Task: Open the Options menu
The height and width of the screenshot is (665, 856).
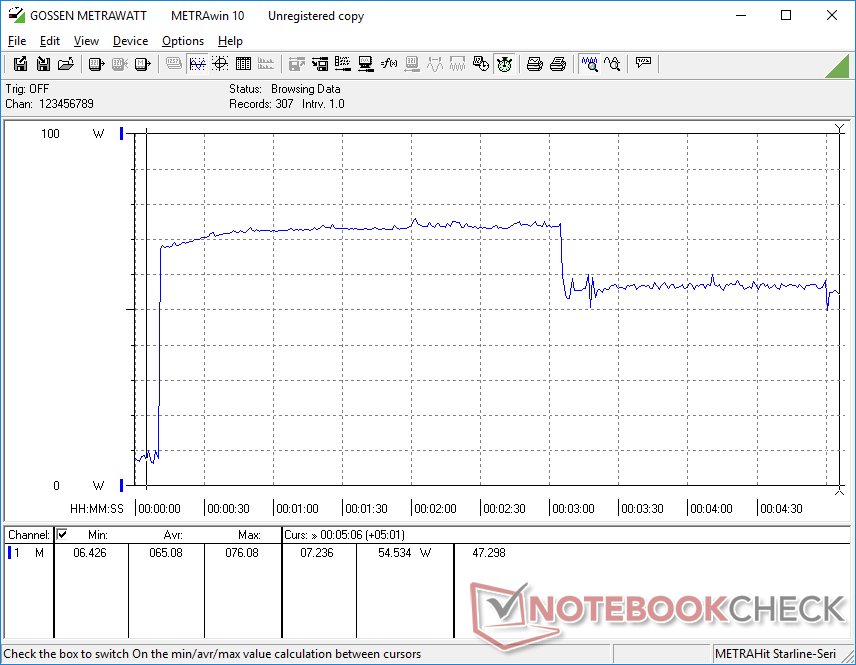Action: pos(183,41)
